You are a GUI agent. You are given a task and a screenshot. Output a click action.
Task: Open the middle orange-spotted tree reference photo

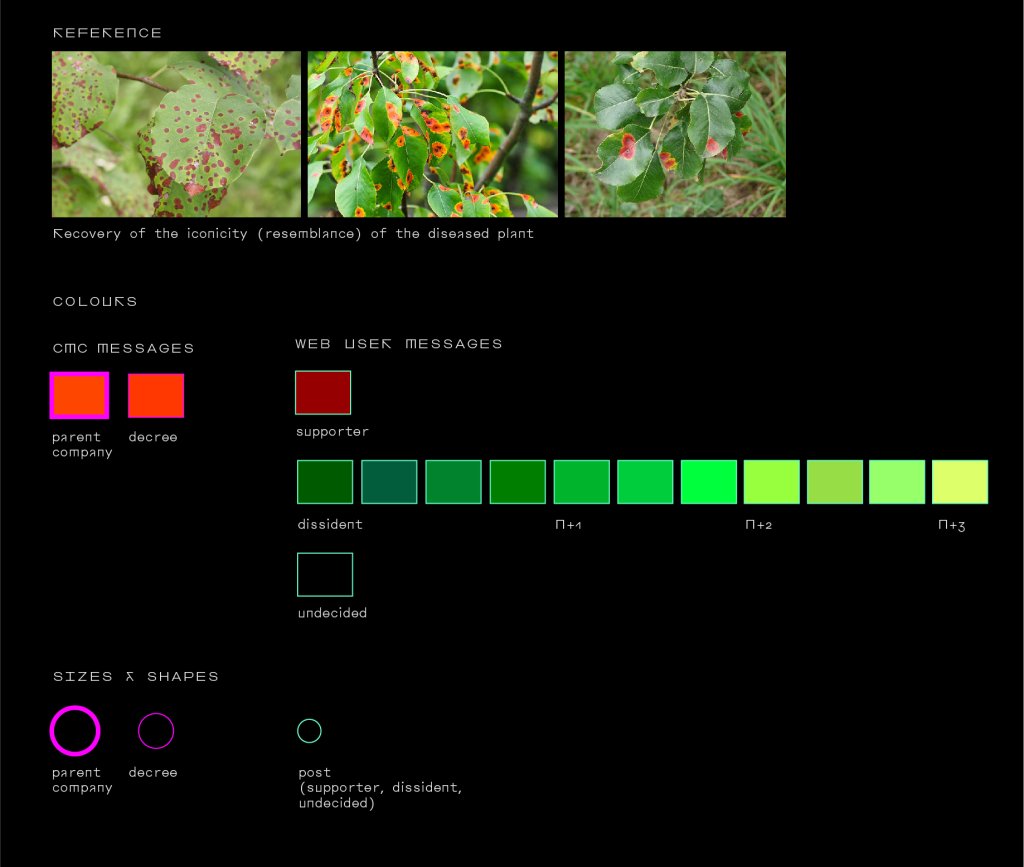coord(433,134)
